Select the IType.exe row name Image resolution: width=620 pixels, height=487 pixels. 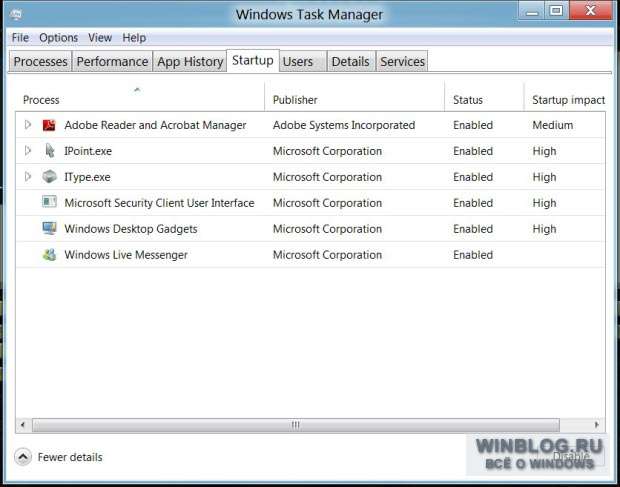click(x=87, y=177)
